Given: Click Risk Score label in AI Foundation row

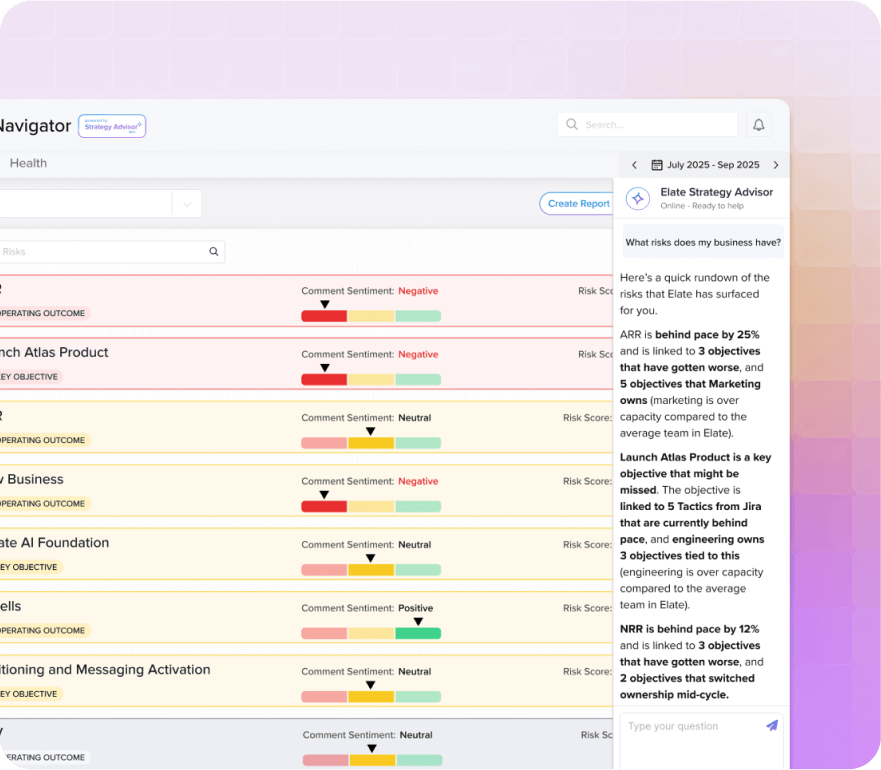Looking at the screenshot, I should [587, 545].
